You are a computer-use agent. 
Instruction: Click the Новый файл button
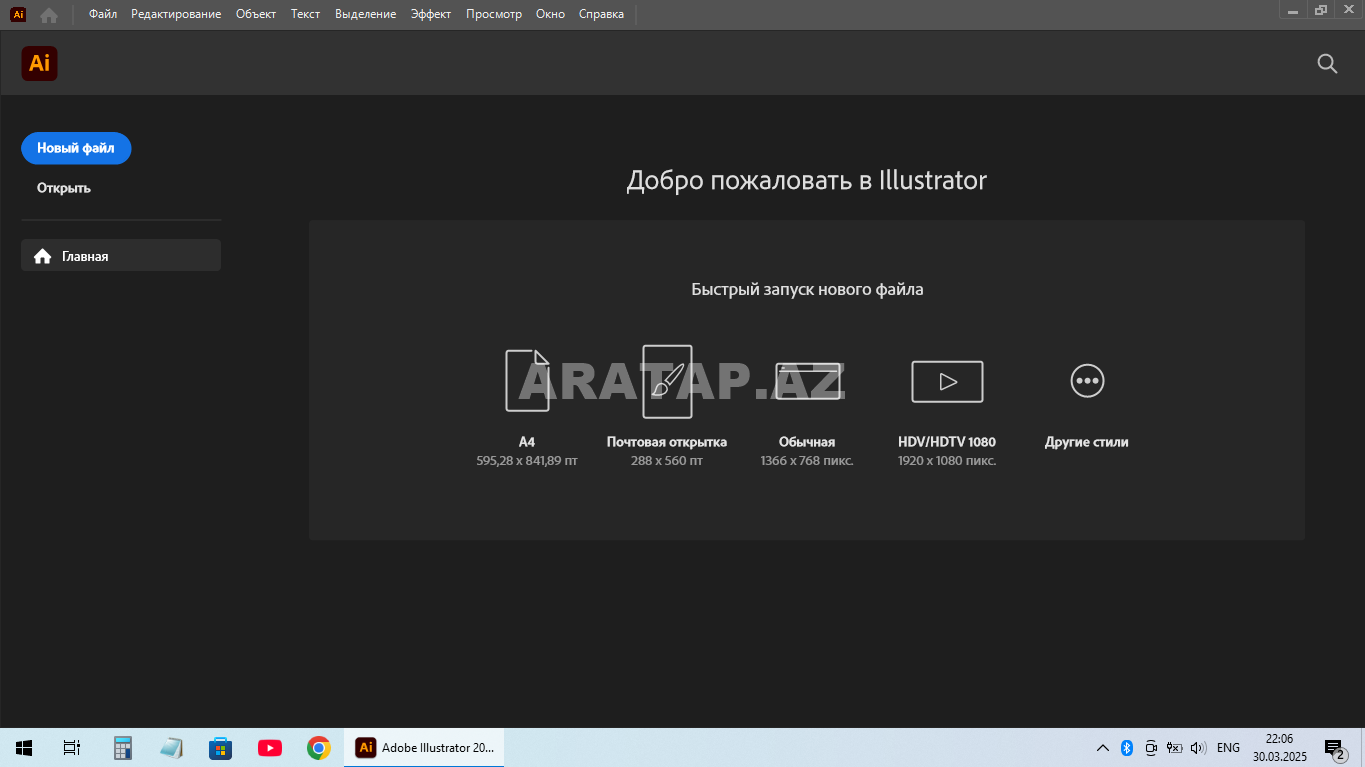[x=76, y=148]
